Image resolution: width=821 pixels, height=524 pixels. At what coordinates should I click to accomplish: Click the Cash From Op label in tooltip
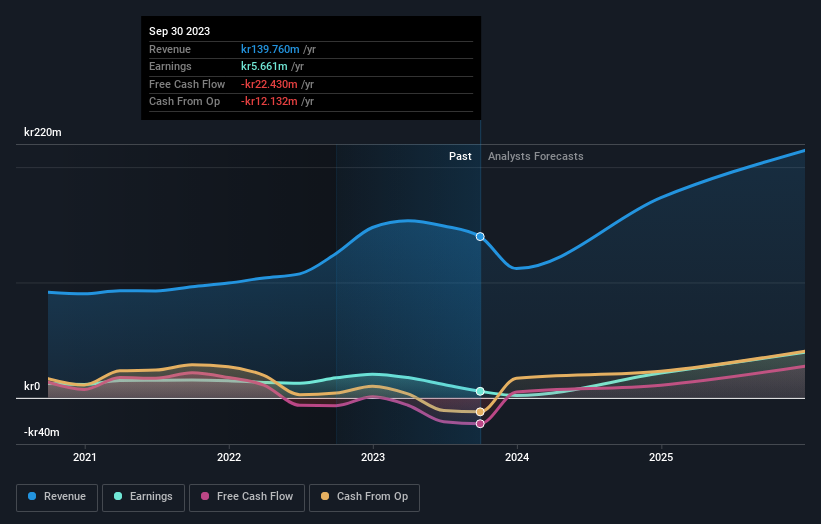click(184, 102)
